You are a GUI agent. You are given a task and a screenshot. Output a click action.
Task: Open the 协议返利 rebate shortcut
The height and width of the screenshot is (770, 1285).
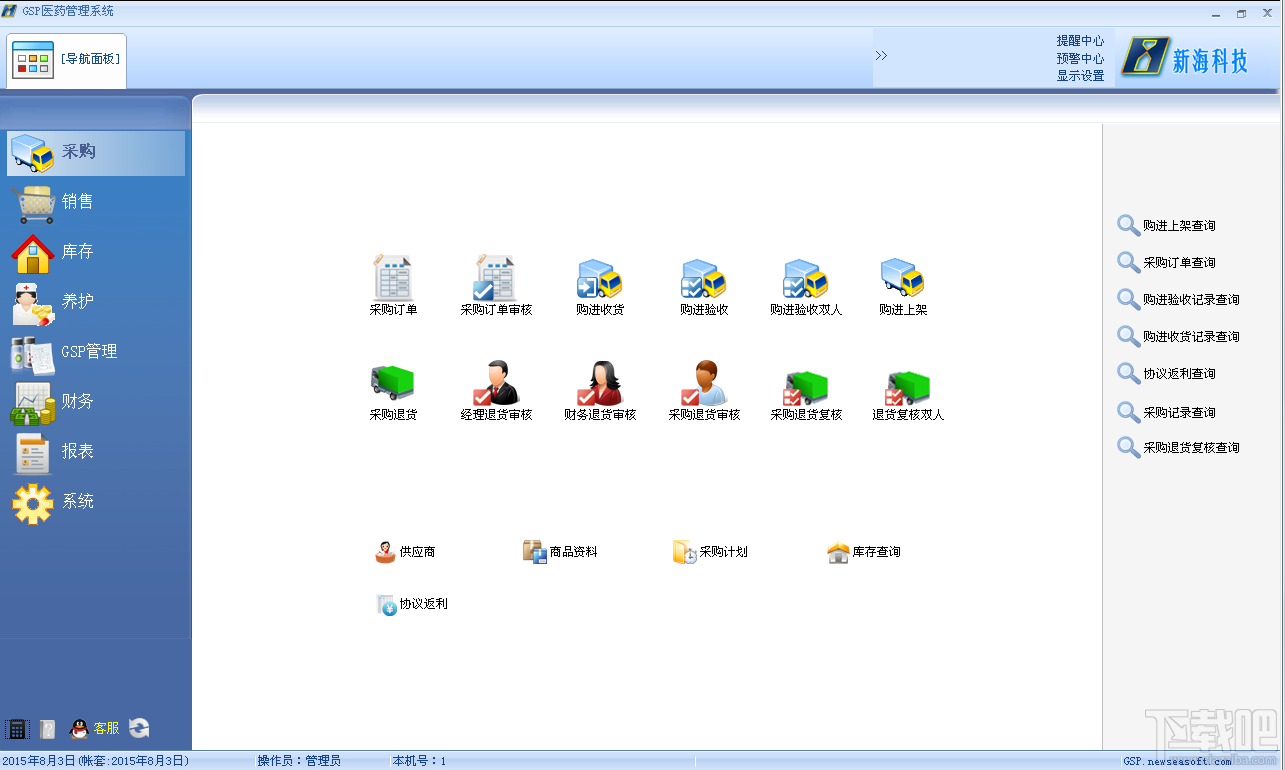point(412,604)
